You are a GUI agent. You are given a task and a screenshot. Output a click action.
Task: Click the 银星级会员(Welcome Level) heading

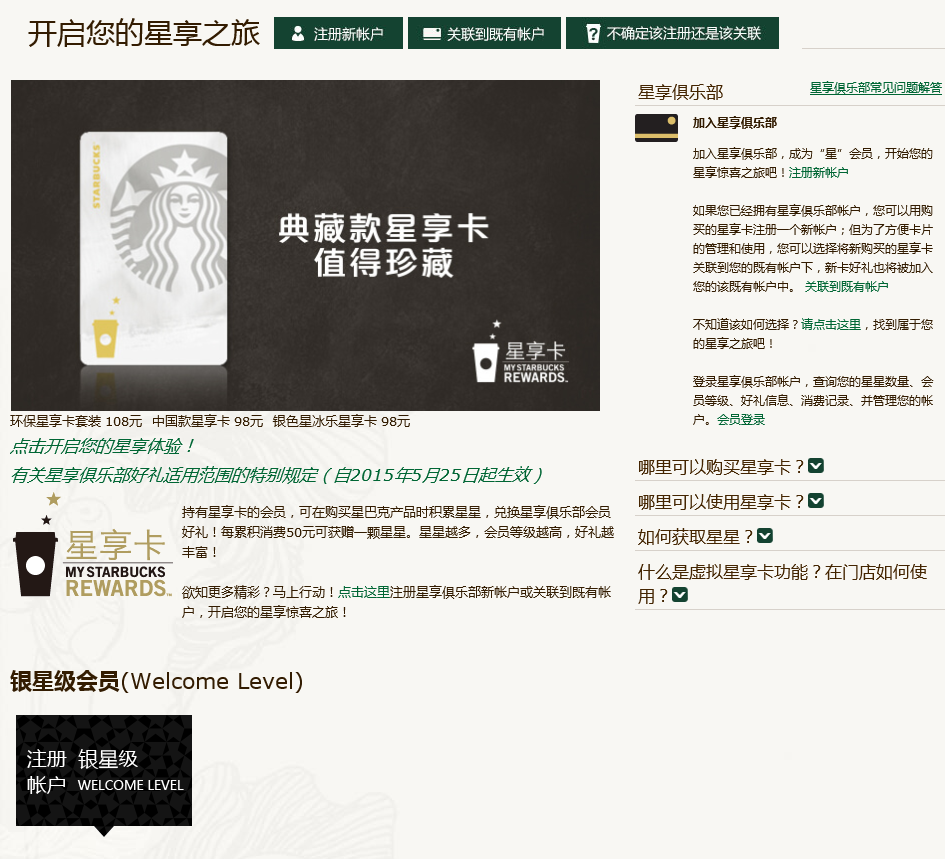coord(157,682)
